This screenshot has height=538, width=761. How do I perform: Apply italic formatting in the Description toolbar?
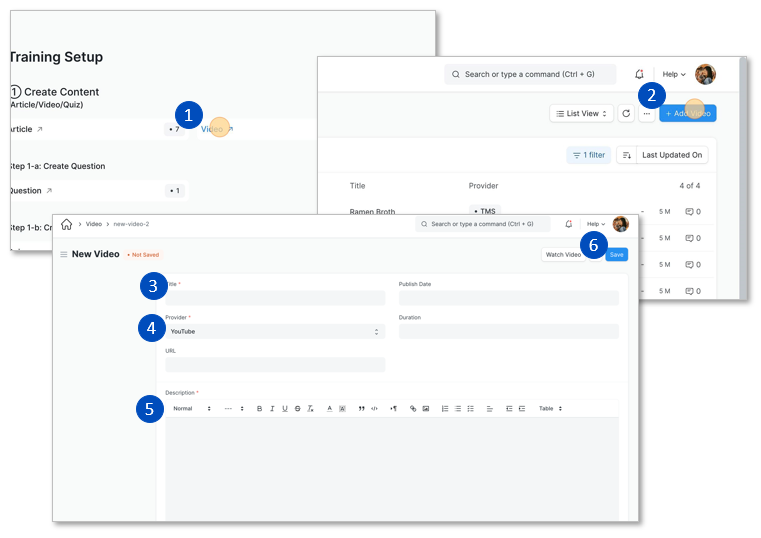[x=272, y=409]
